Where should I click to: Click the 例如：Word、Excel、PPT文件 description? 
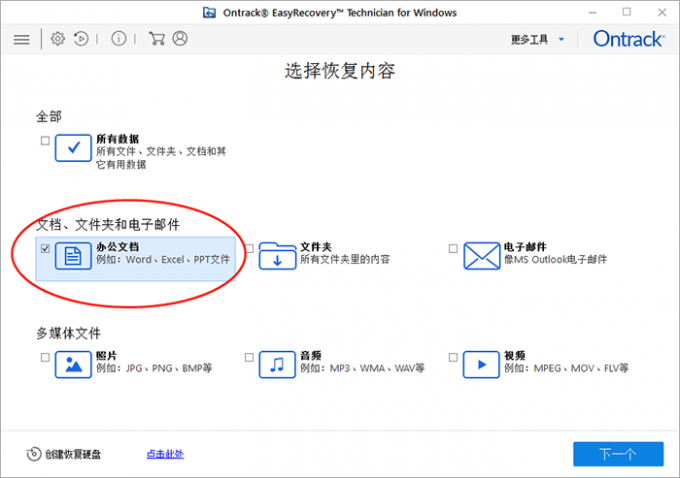click(x=163, y=259)
